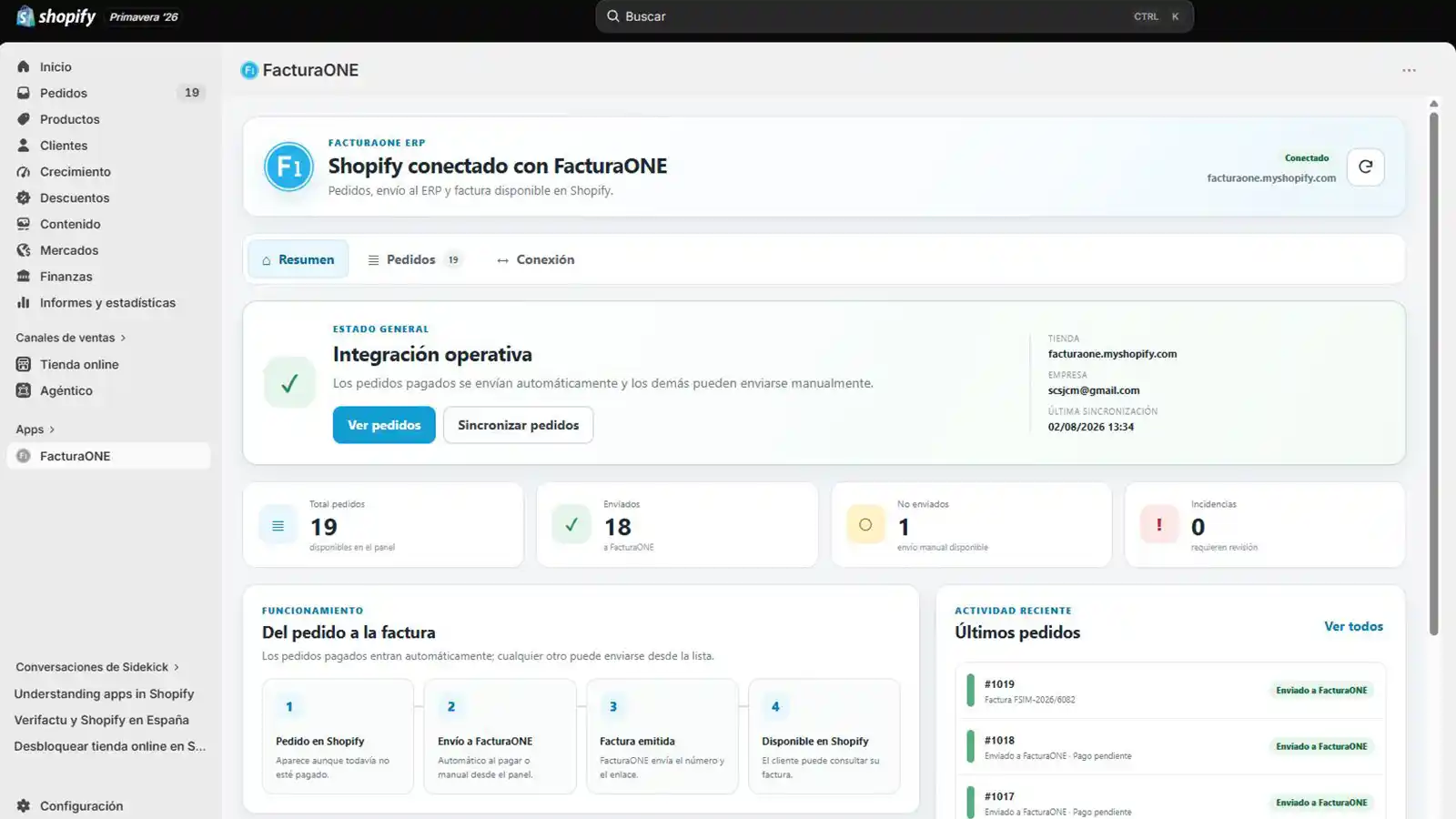
Task: Open Desbloquear tienda online conversation
Action: (110, 746)
